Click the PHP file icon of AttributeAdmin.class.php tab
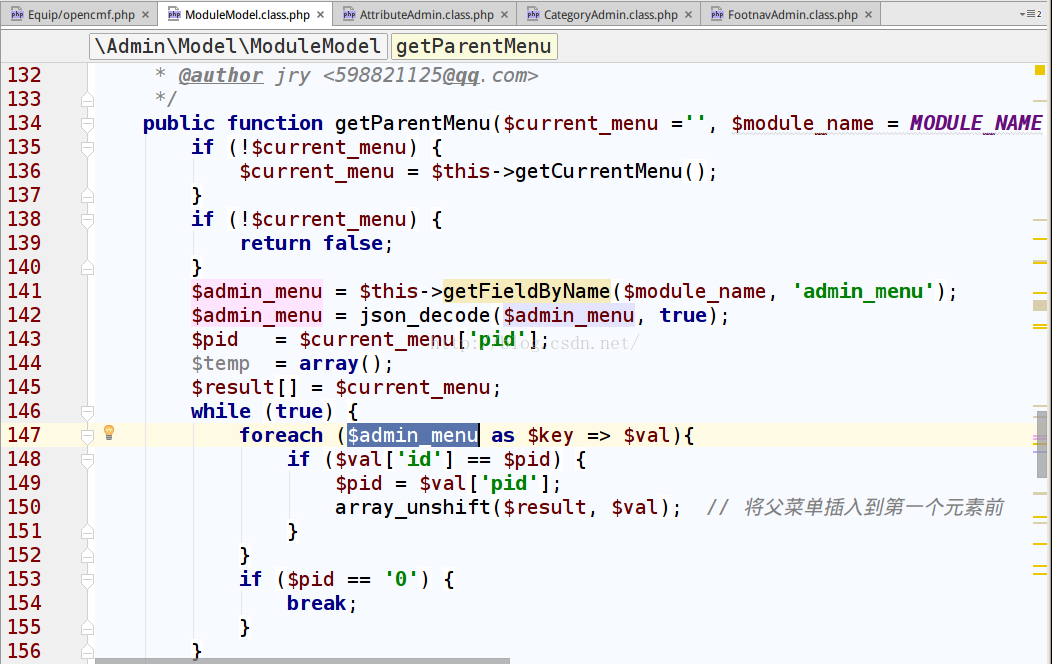Screen dimensions: 1052x664 click(349, 14)
